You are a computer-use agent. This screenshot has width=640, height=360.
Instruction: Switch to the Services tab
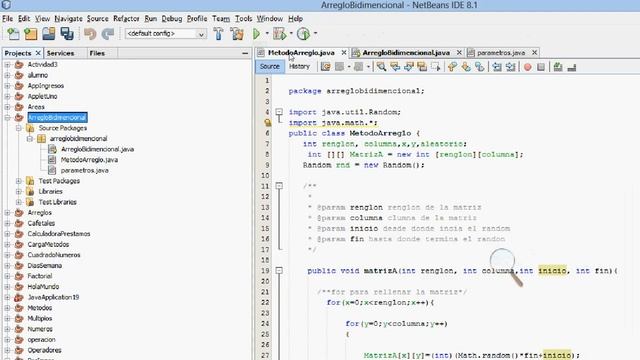[x=60, y=53]
